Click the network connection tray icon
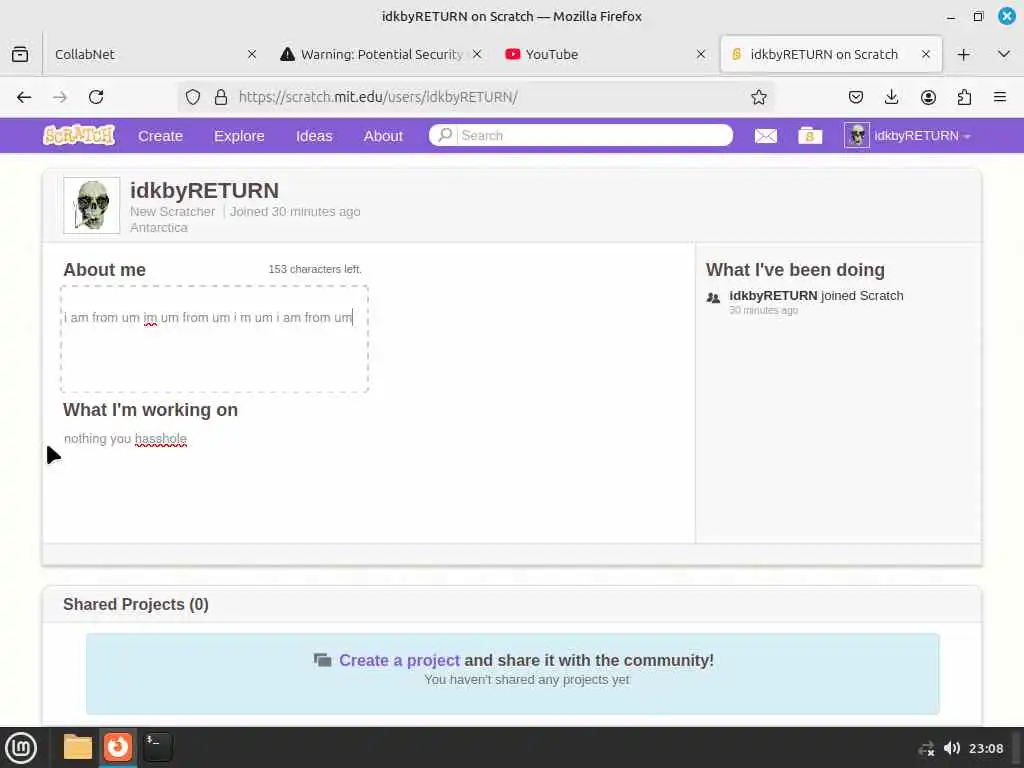 point(927,748)
